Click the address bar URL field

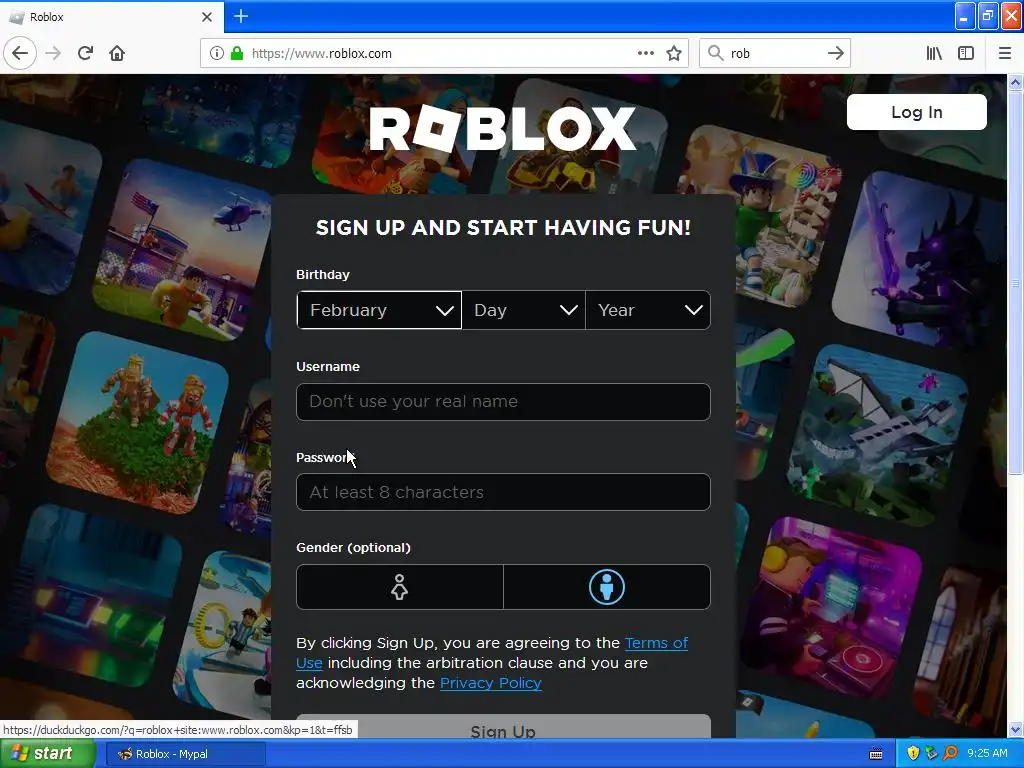tap(444, 53)
